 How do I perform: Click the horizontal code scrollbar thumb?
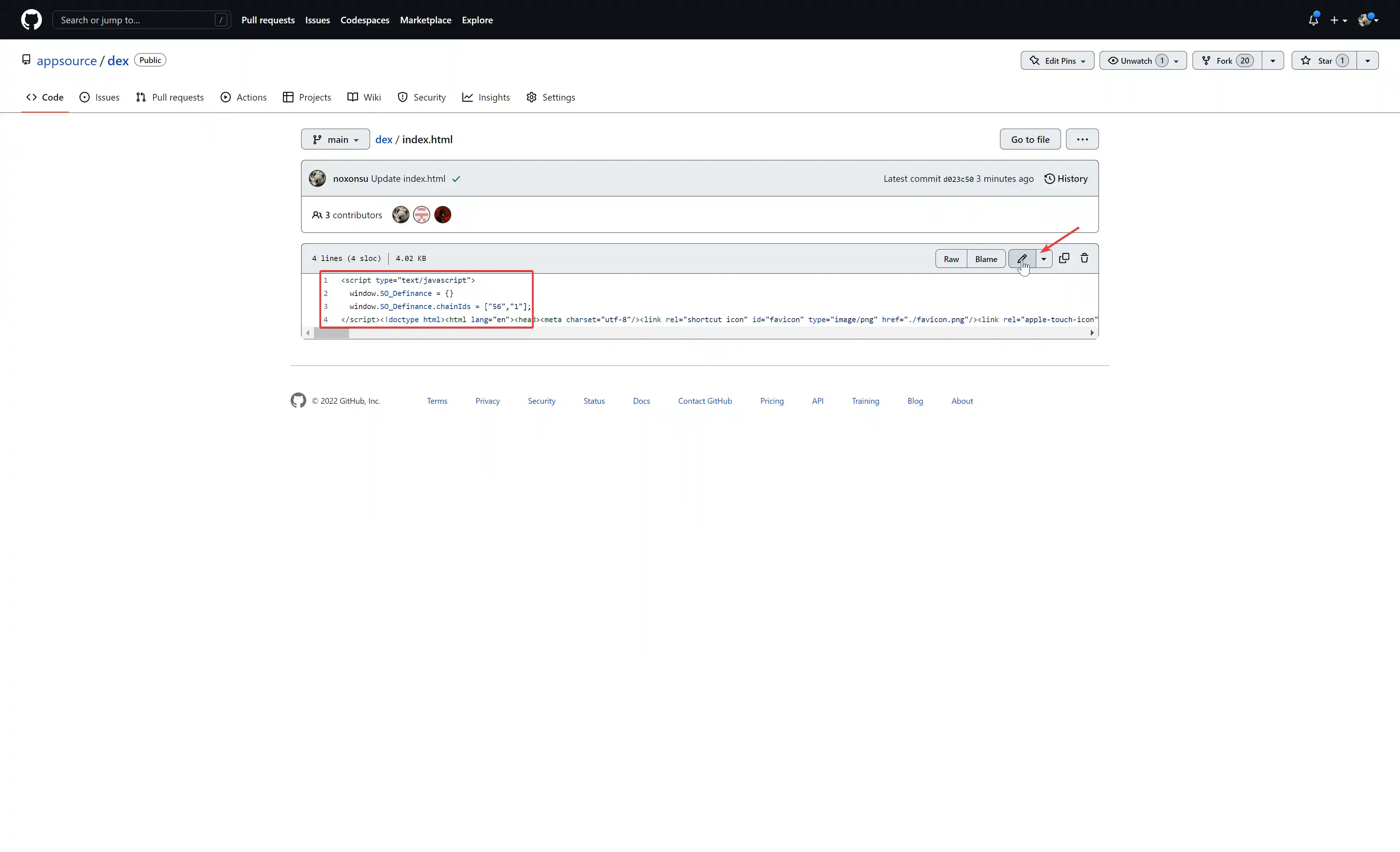click(x=331, y=333)
